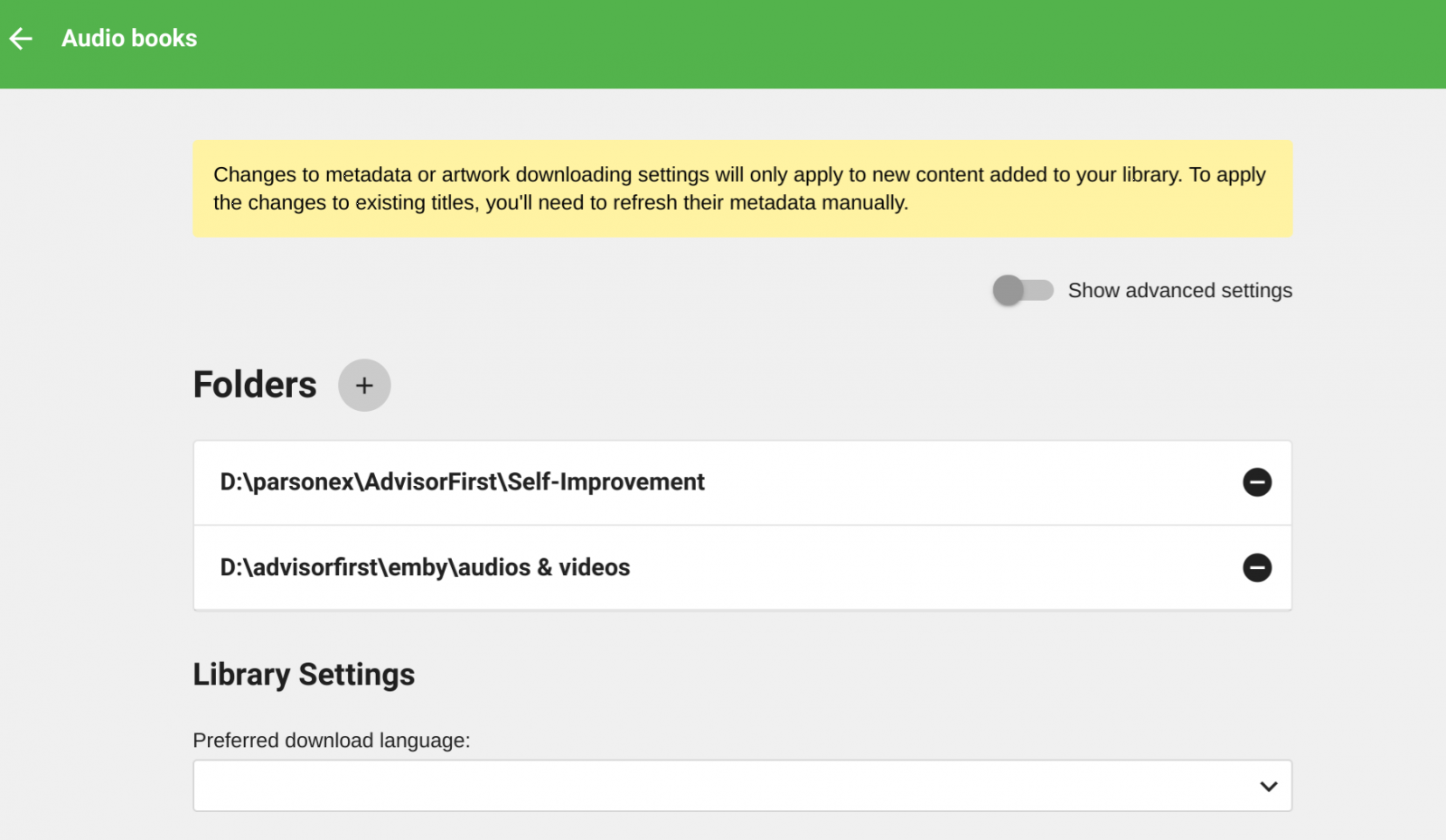Viewport: 1446px width, 840px height.
Task: Go back using the header arrow
Action: [21, 38]
